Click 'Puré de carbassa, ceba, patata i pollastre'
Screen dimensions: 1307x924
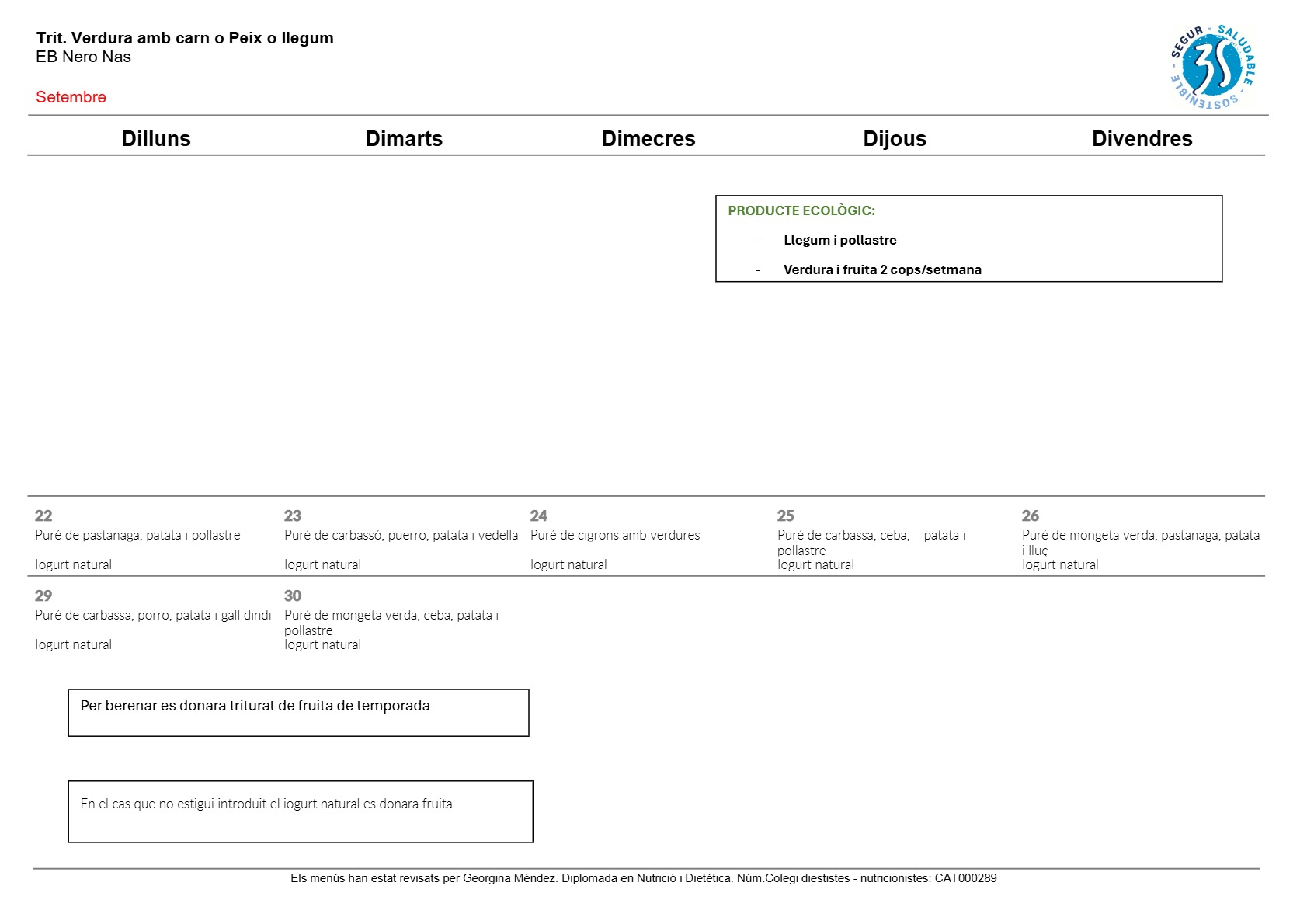point(871,543)
